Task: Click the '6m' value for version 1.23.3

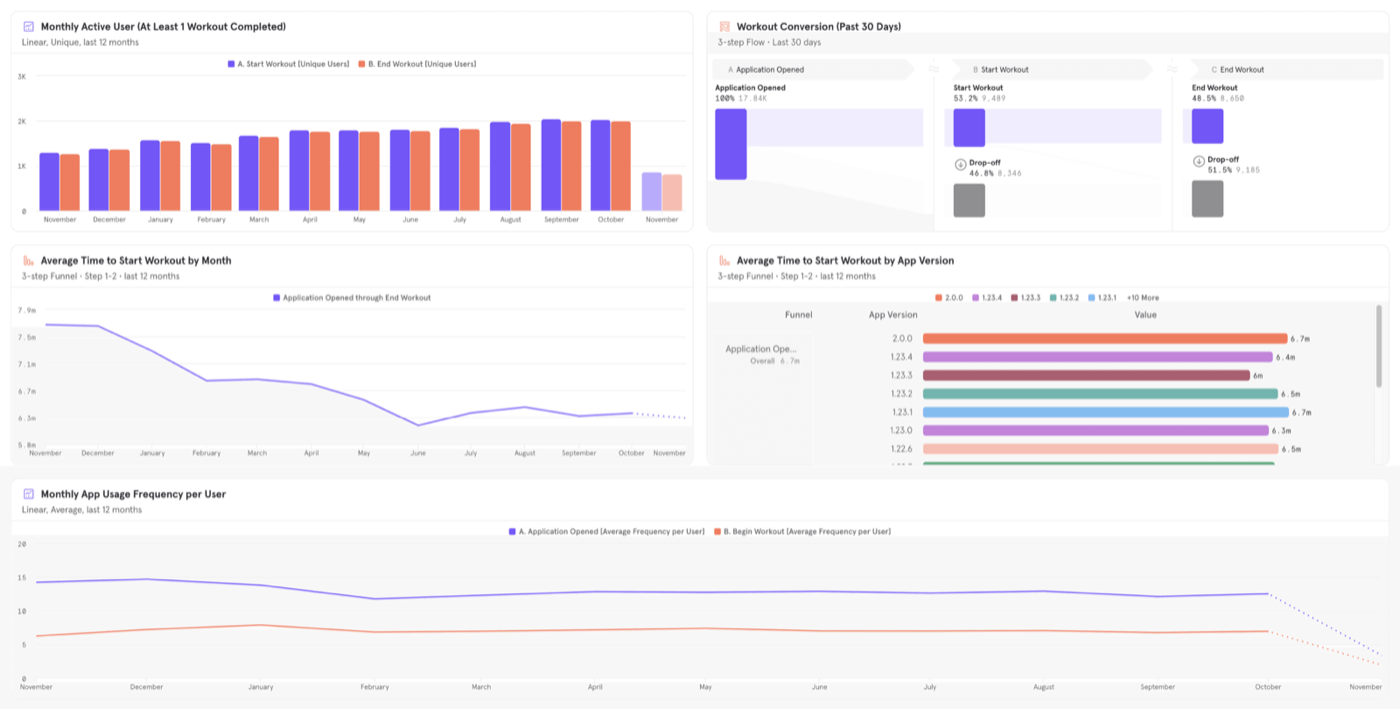Action: (x=1258, y=376)
